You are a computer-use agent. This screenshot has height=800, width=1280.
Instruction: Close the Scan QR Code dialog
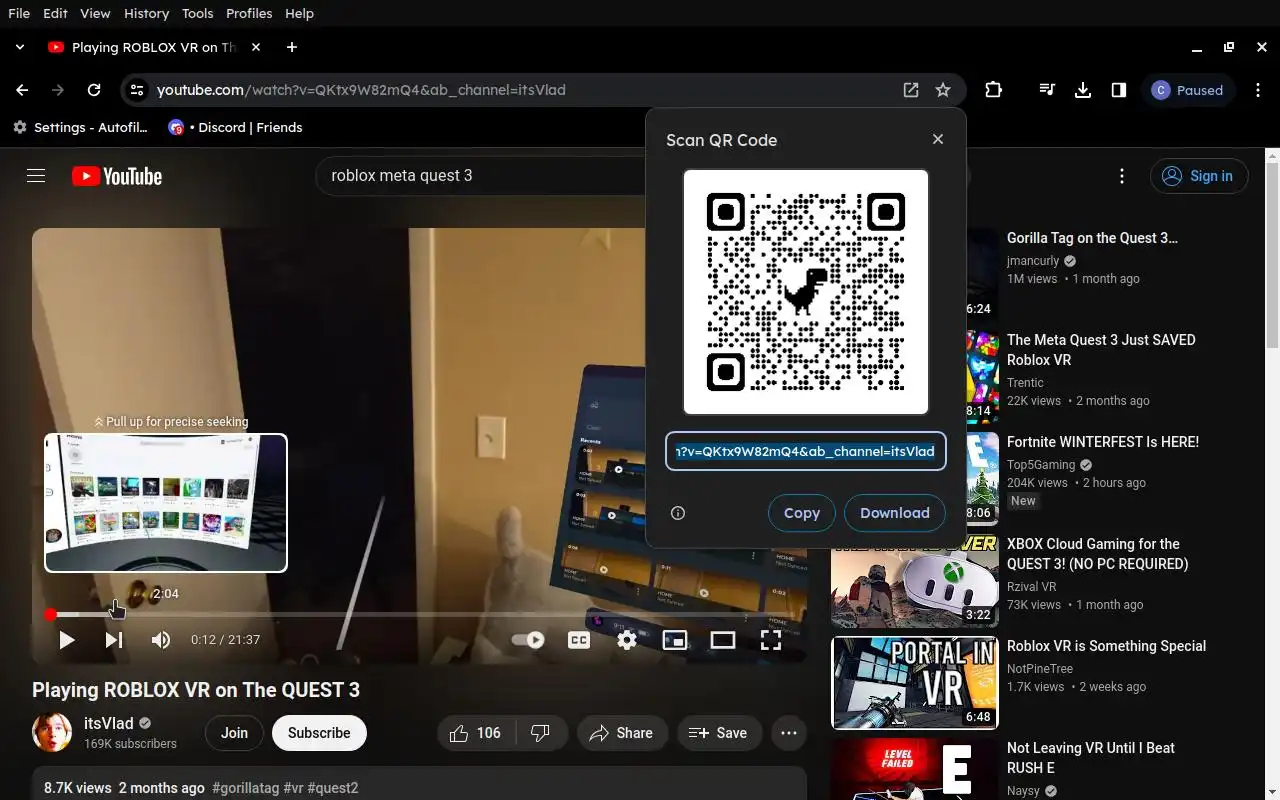click(x=938, y=139)
